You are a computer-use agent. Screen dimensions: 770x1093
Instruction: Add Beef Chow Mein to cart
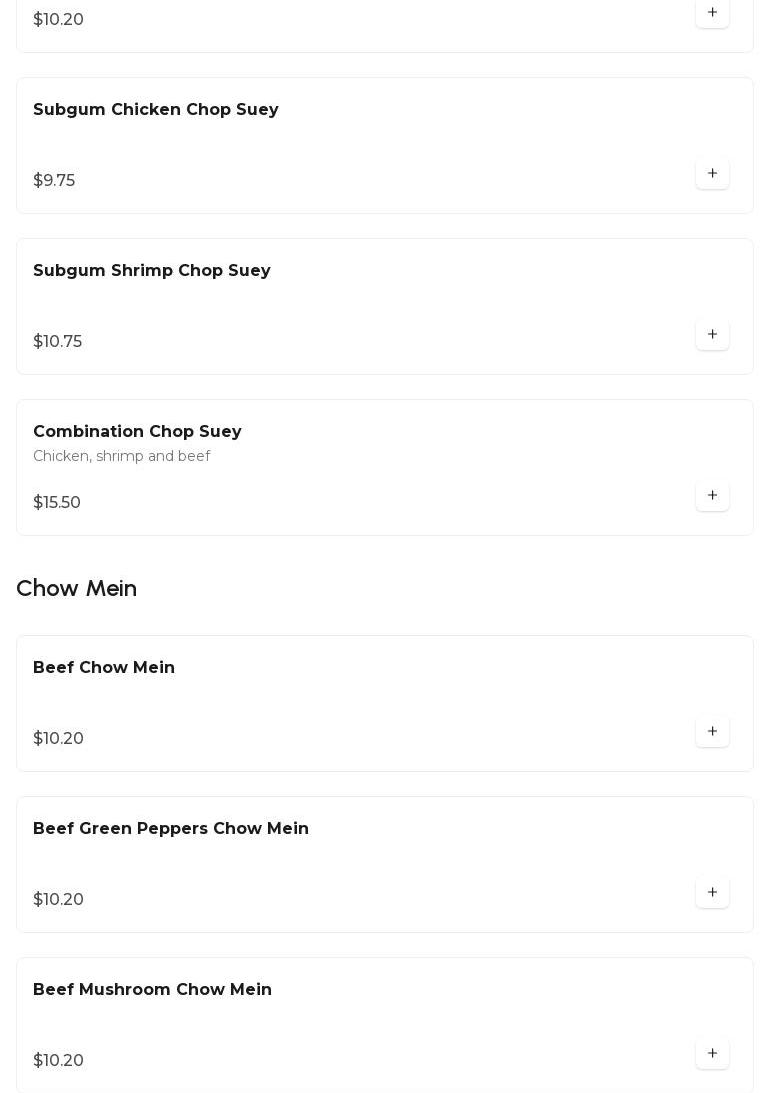(712, 732)
